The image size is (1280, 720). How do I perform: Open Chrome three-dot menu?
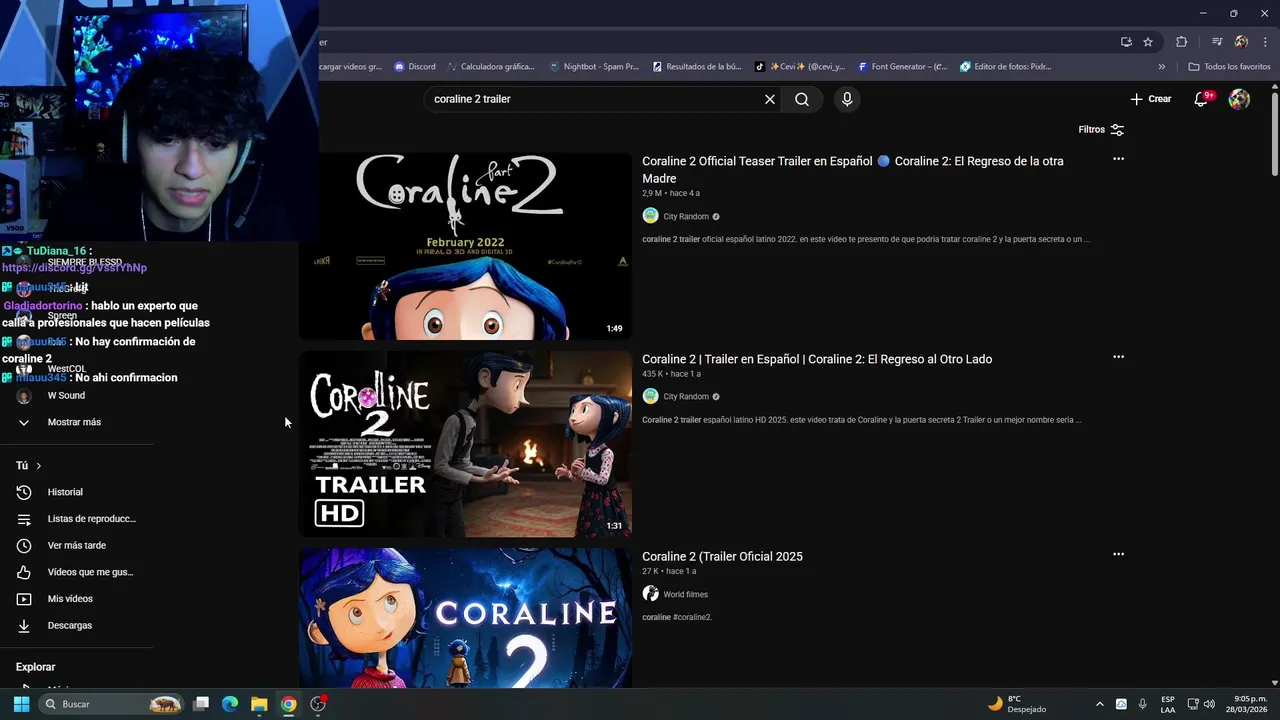pos(1265,42)
